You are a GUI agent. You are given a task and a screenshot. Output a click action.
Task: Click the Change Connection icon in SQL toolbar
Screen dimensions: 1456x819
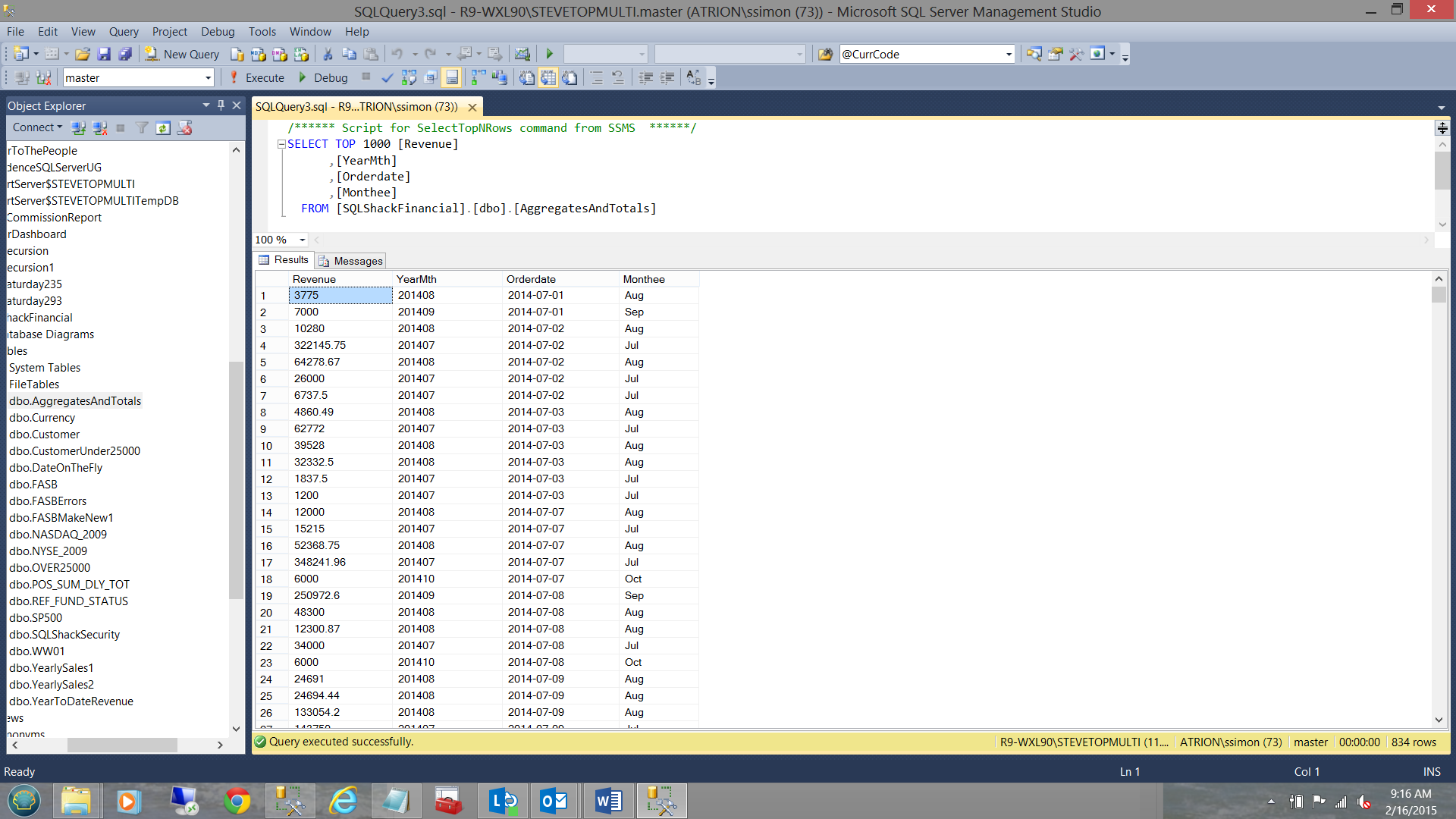pyautogui.click(x=43, y=77)
